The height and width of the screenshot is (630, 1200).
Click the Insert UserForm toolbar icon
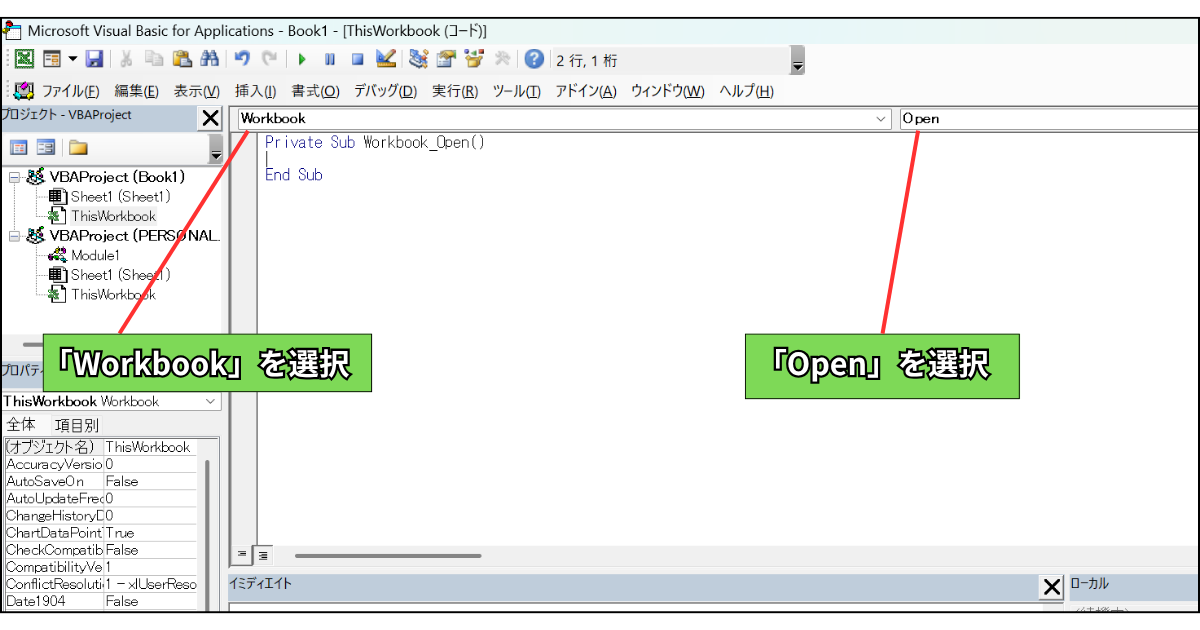(x=52, y=59)
